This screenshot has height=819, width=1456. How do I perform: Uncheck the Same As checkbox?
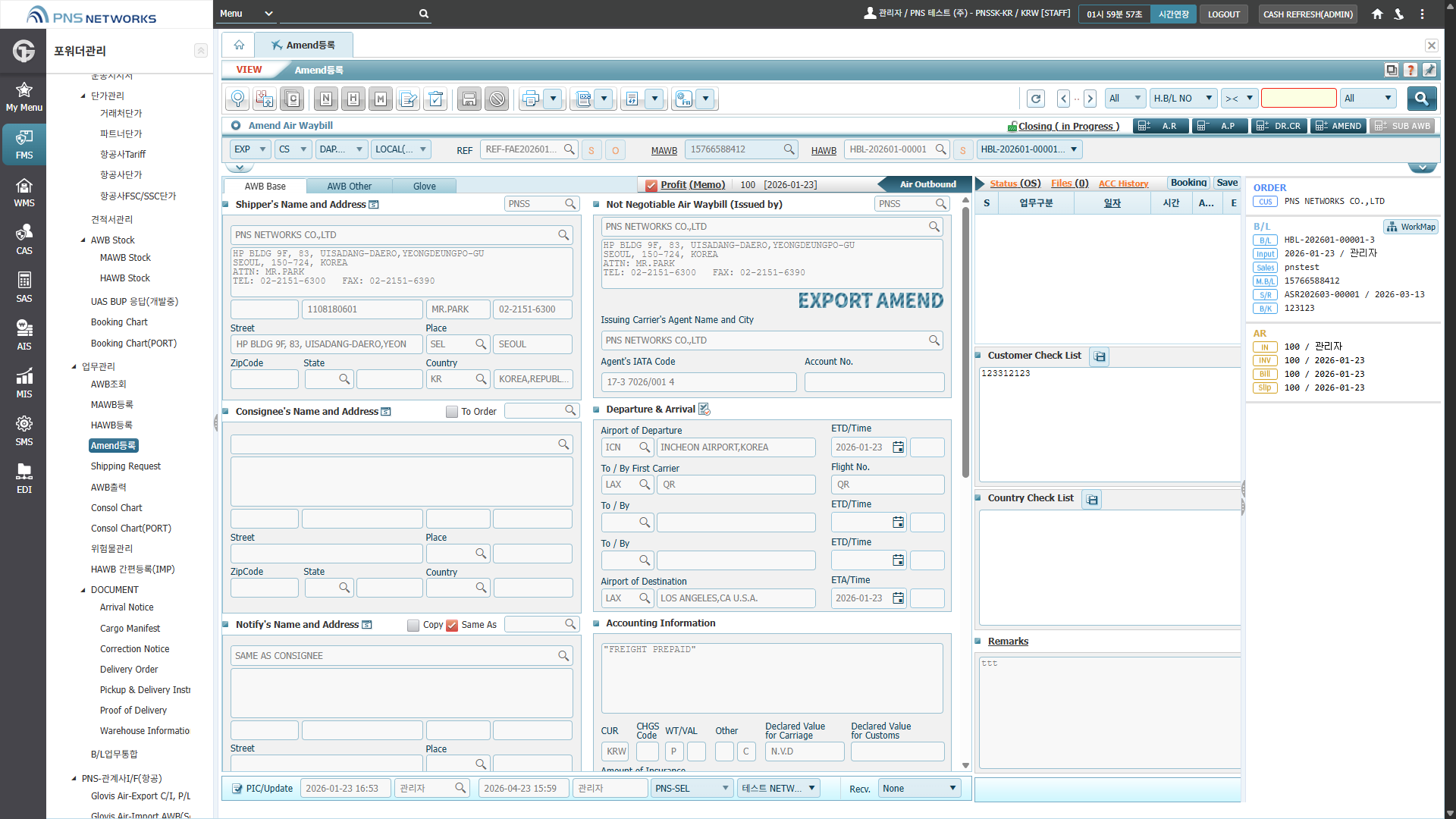click(452, 626)
